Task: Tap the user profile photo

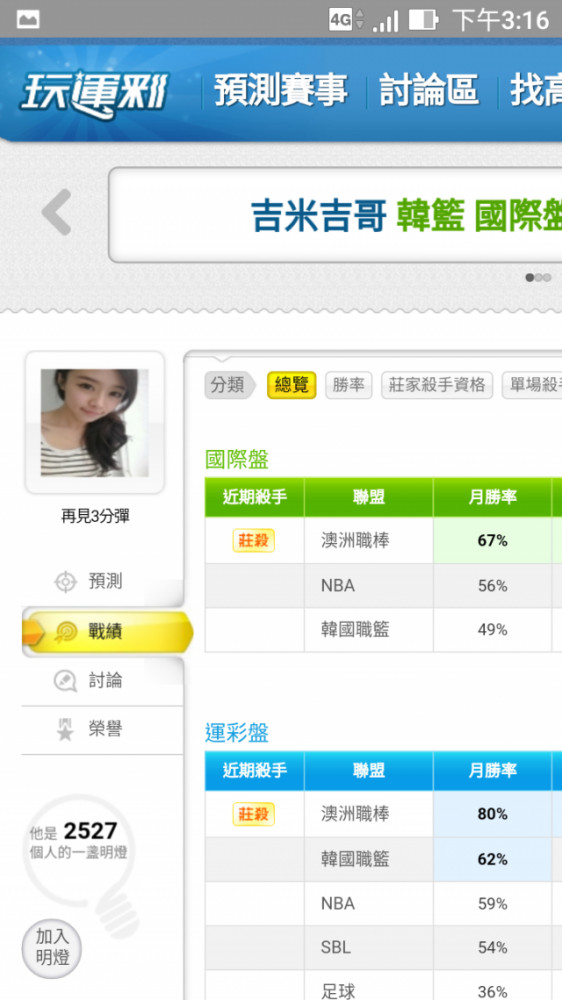Action: [x=94, y=422]
